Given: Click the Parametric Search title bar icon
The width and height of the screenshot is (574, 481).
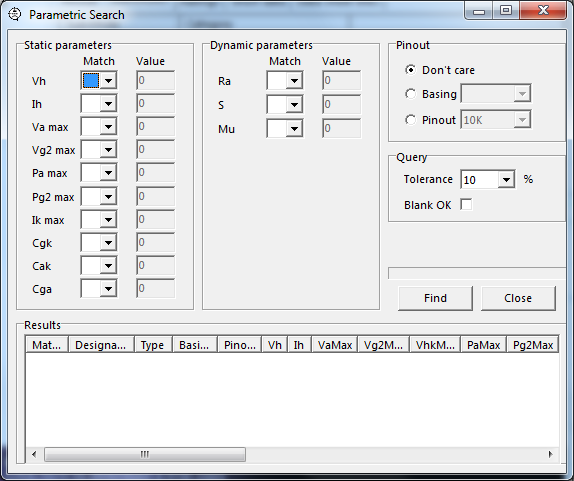Looking at the screenshot, I should click(15, 15).
